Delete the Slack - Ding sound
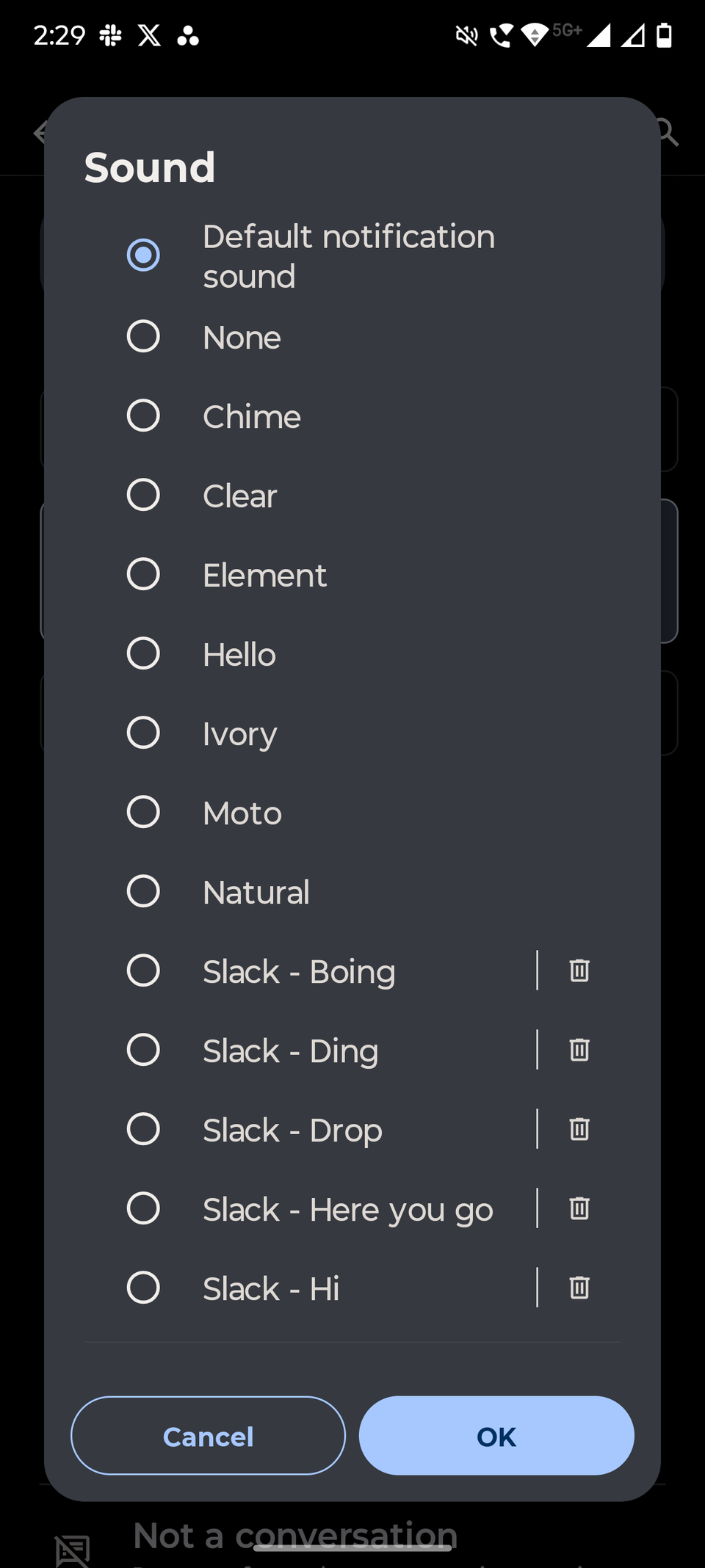705x1568 pixels. click(x=579, y=1050)
